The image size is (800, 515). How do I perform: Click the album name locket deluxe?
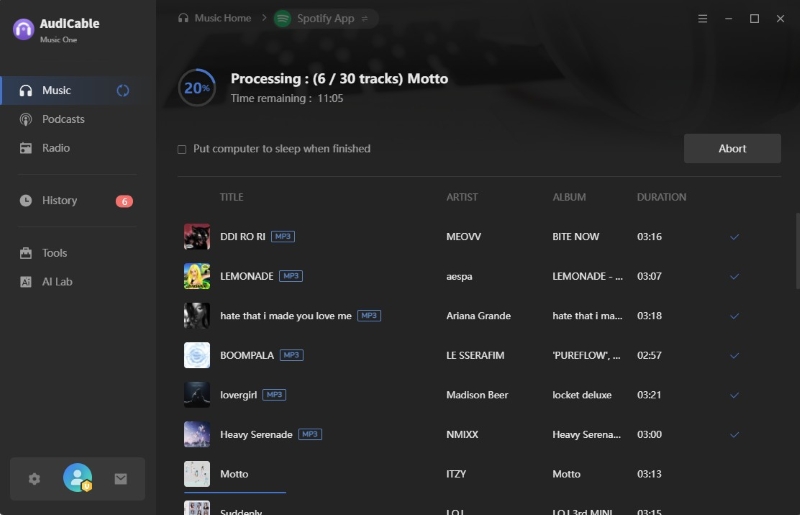click(582, 395)
